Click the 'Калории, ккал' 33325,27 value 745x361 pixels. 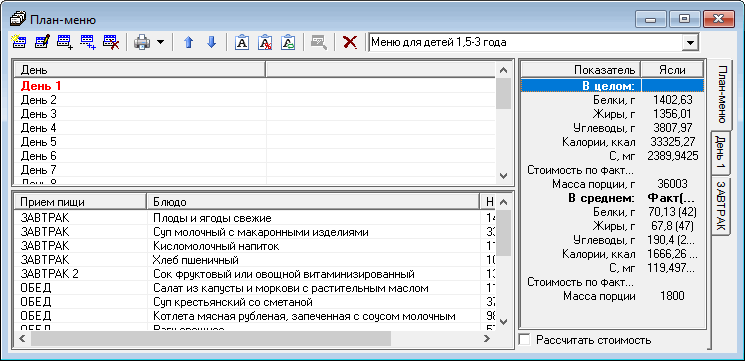pyautogui.click(x=672, y=142)
